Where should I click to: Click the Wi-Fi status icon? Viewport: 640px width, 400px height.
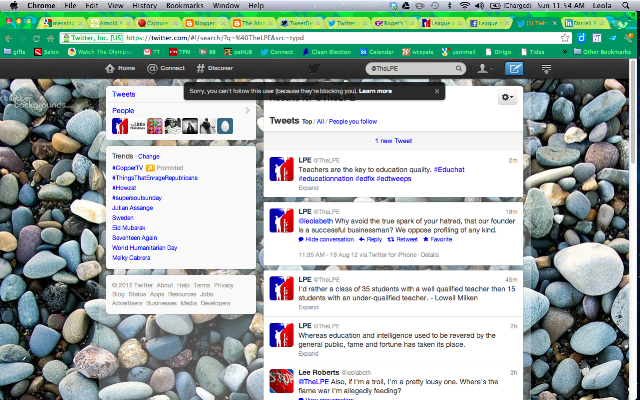click(464, 6)
